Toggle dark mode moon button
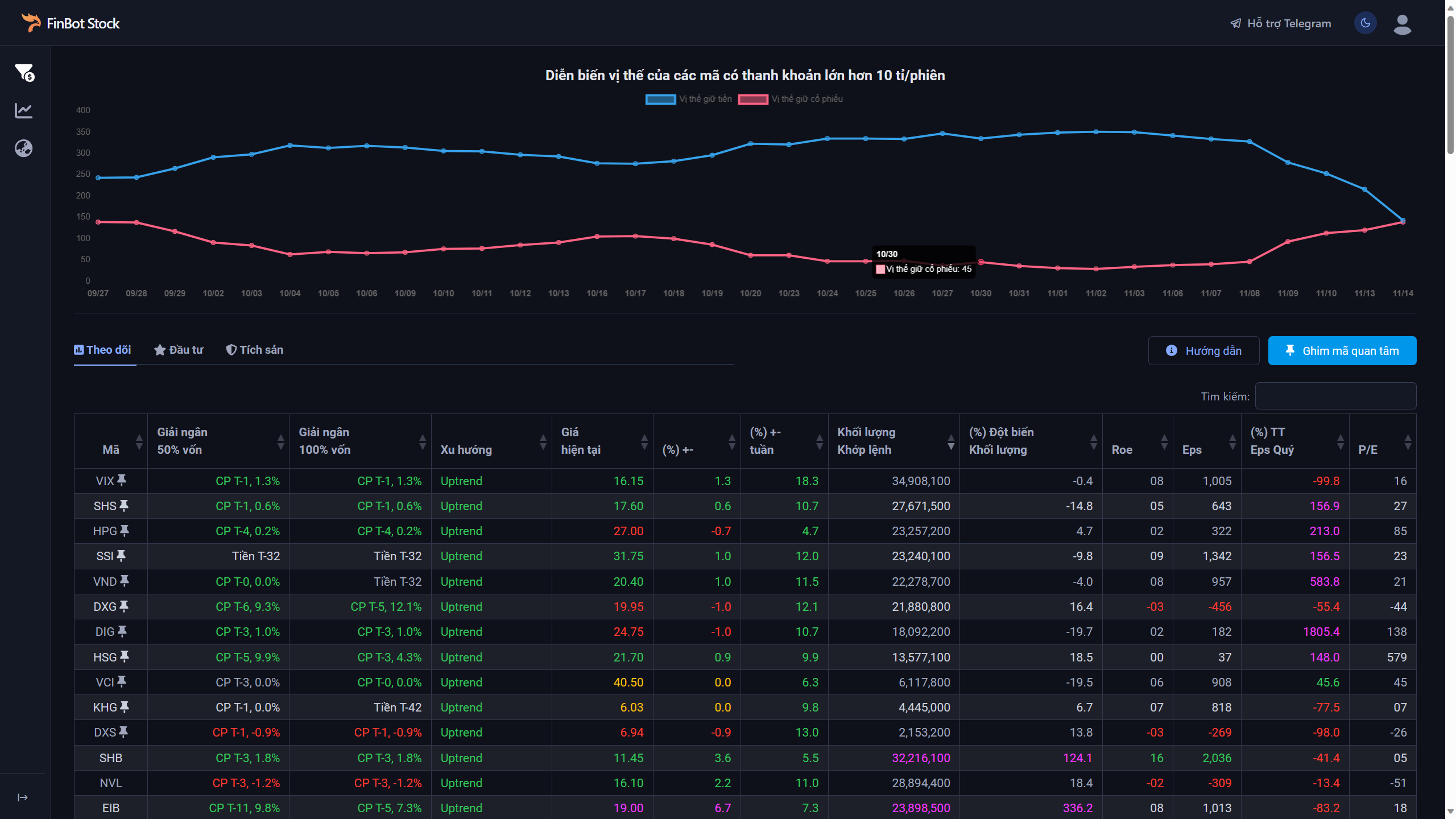 tap(1365, 23)
